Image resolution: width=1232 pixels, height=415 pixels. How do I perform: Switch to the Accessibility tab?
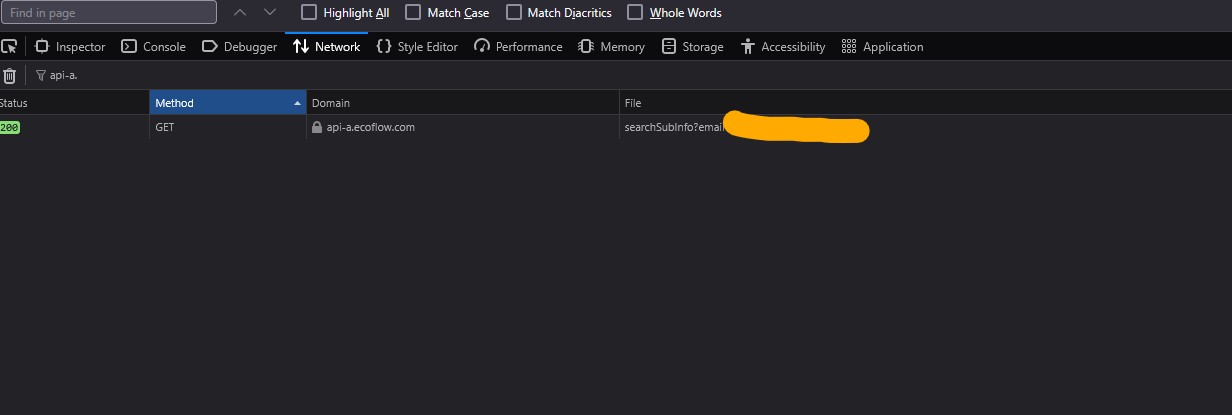pyautogui.click(x=783, y=46)
